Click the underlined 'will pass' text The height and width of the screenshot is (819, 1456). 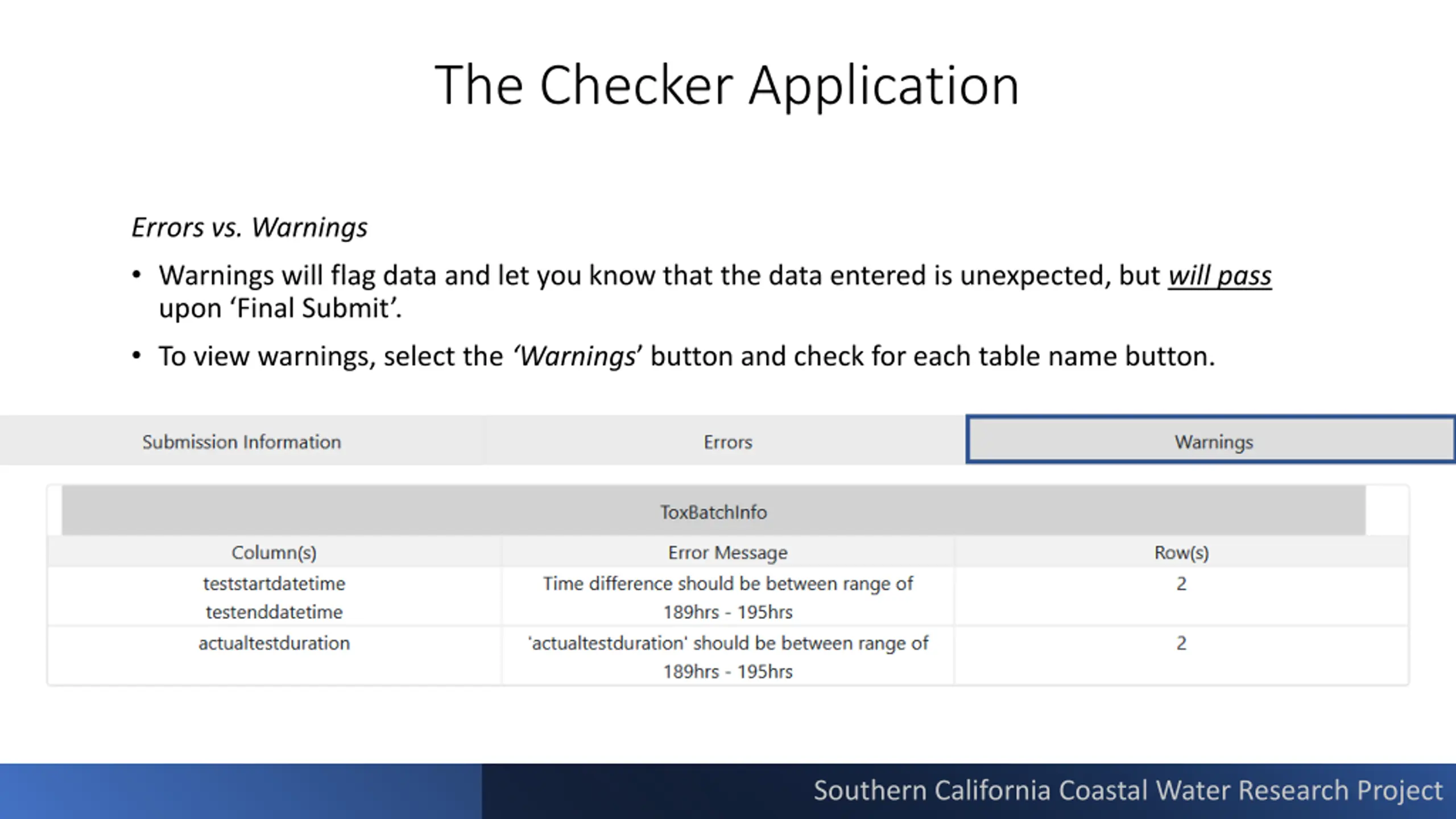[1220, 276]
